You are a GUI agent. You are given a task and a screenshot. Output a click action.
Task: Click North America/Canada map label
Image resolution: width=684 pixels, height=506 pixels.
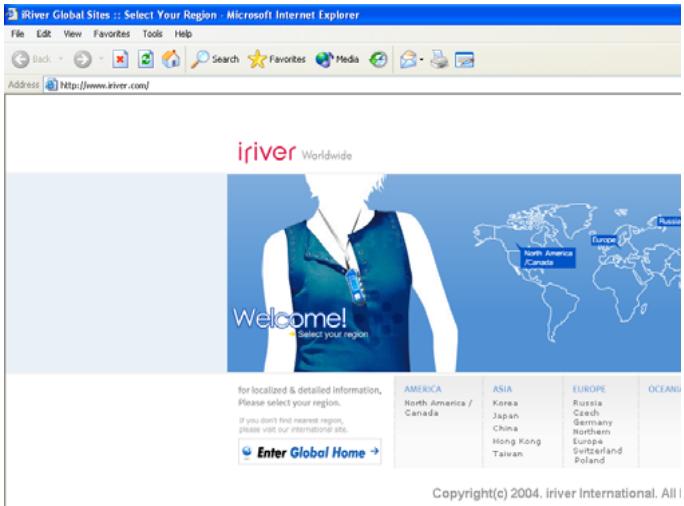tap(547, 257)
